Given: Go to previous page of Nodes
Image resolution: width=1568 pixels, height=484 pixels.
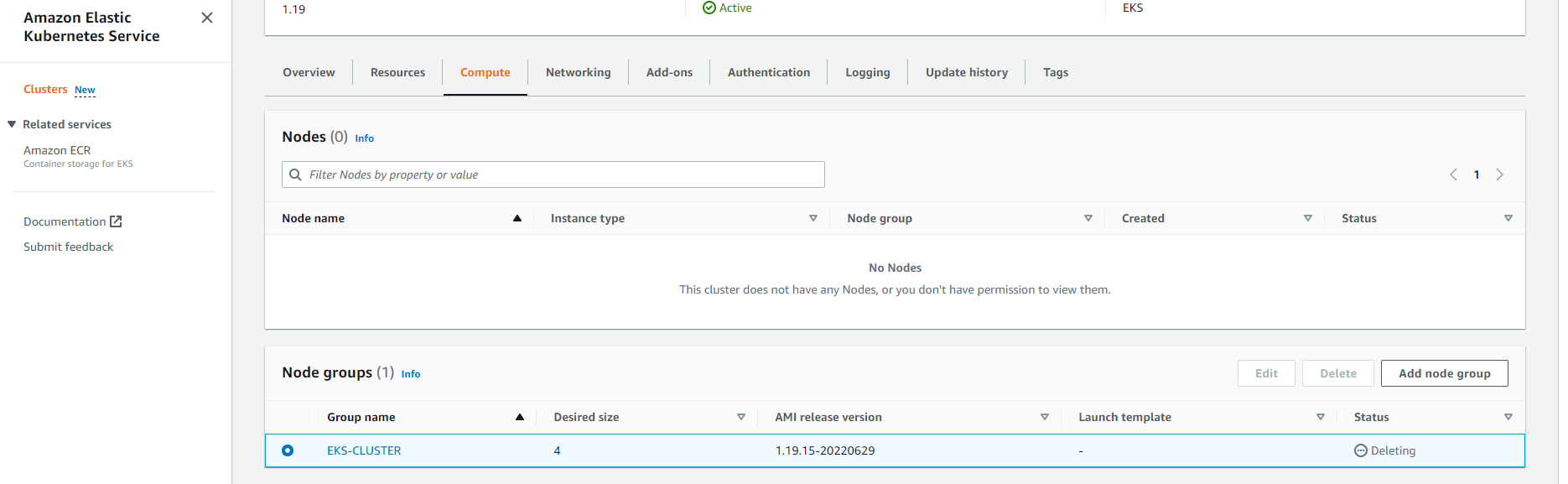Looking at the screenshot, I should click(x=1453, y=174).
